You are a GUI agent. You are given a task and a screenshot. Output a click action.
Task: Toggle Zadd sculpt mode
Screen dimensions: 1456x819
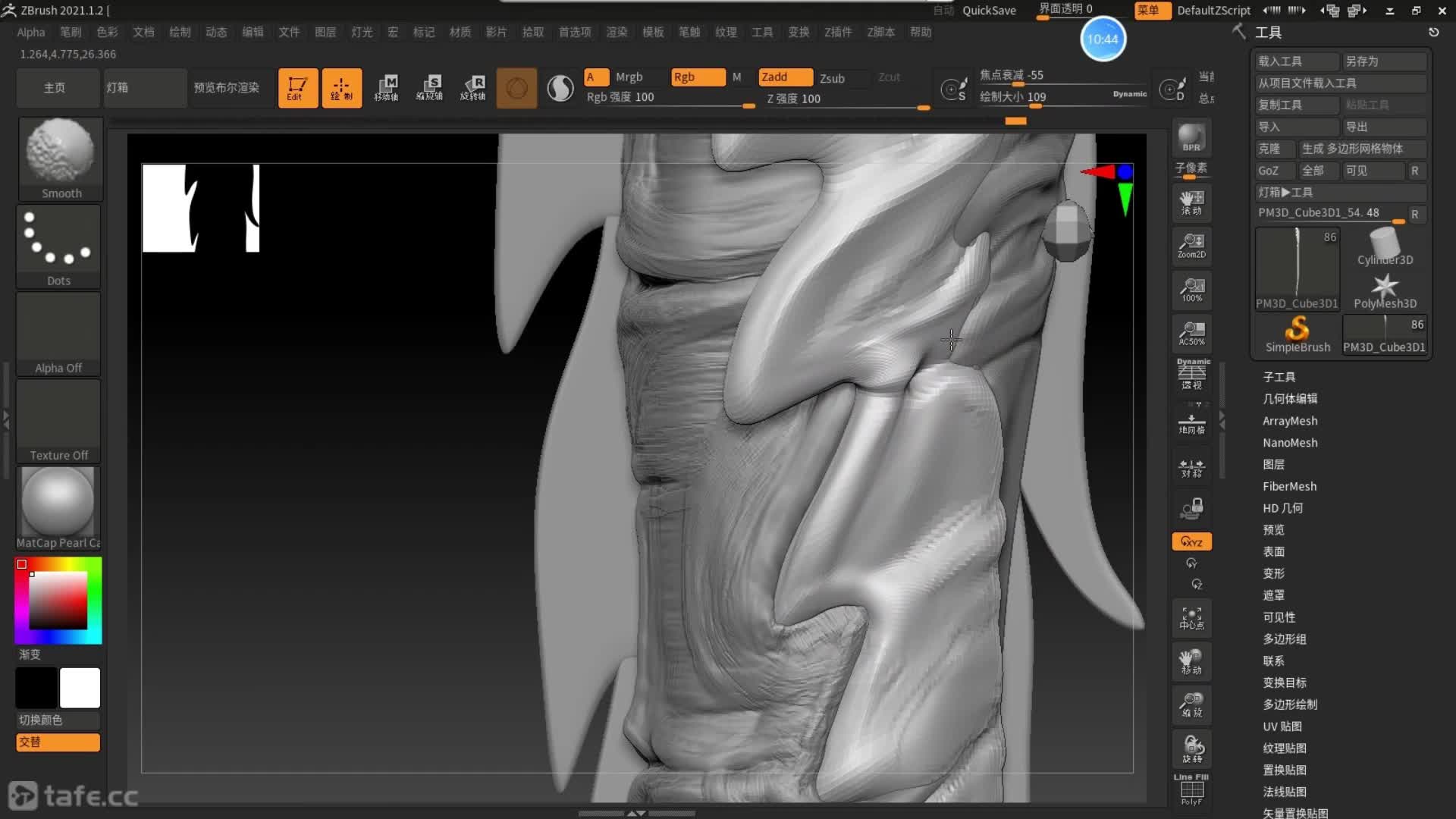click(784, 77)
